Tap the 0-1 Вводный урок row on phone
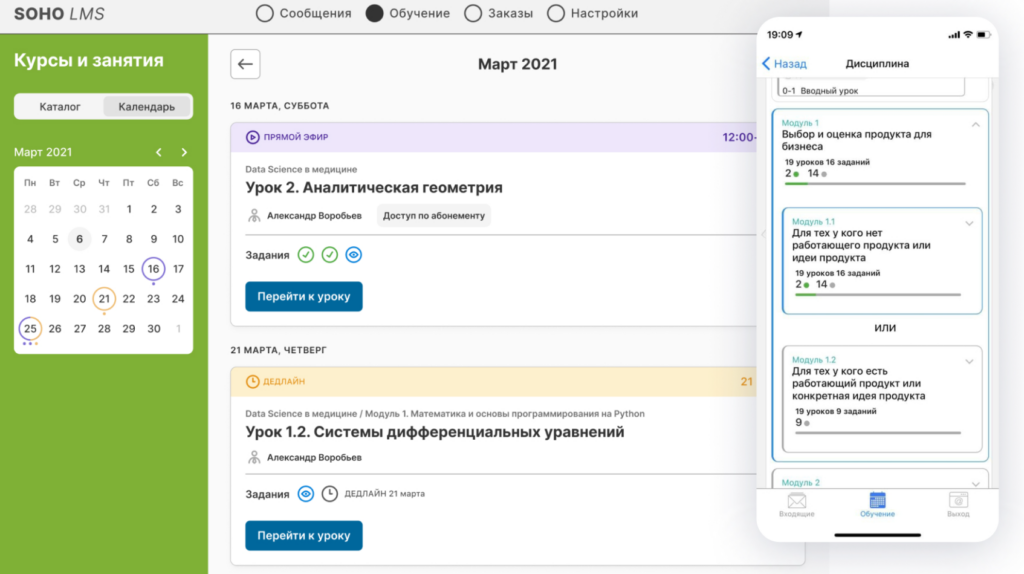This screenshot has width=1024, height=574. coord(871,89)
